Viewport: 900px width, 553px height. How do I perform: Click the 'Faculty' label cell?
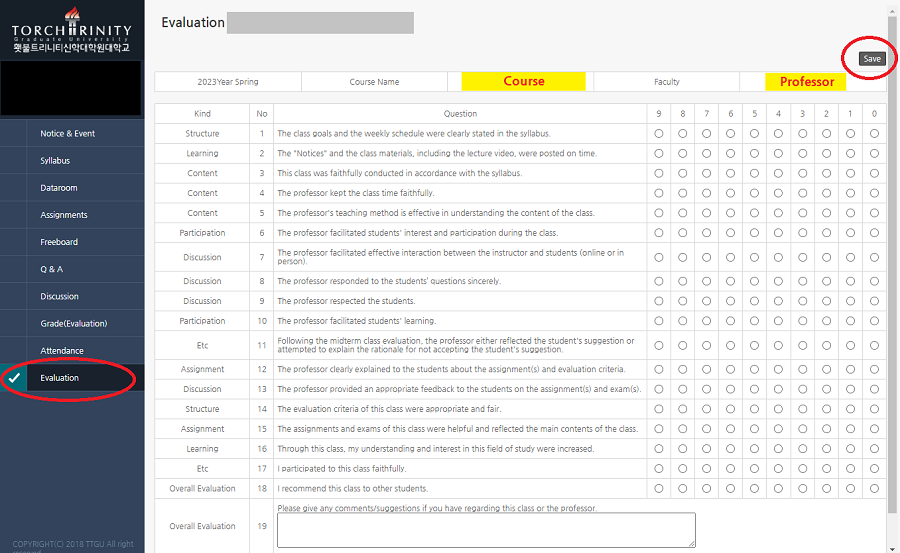point(666,82)
